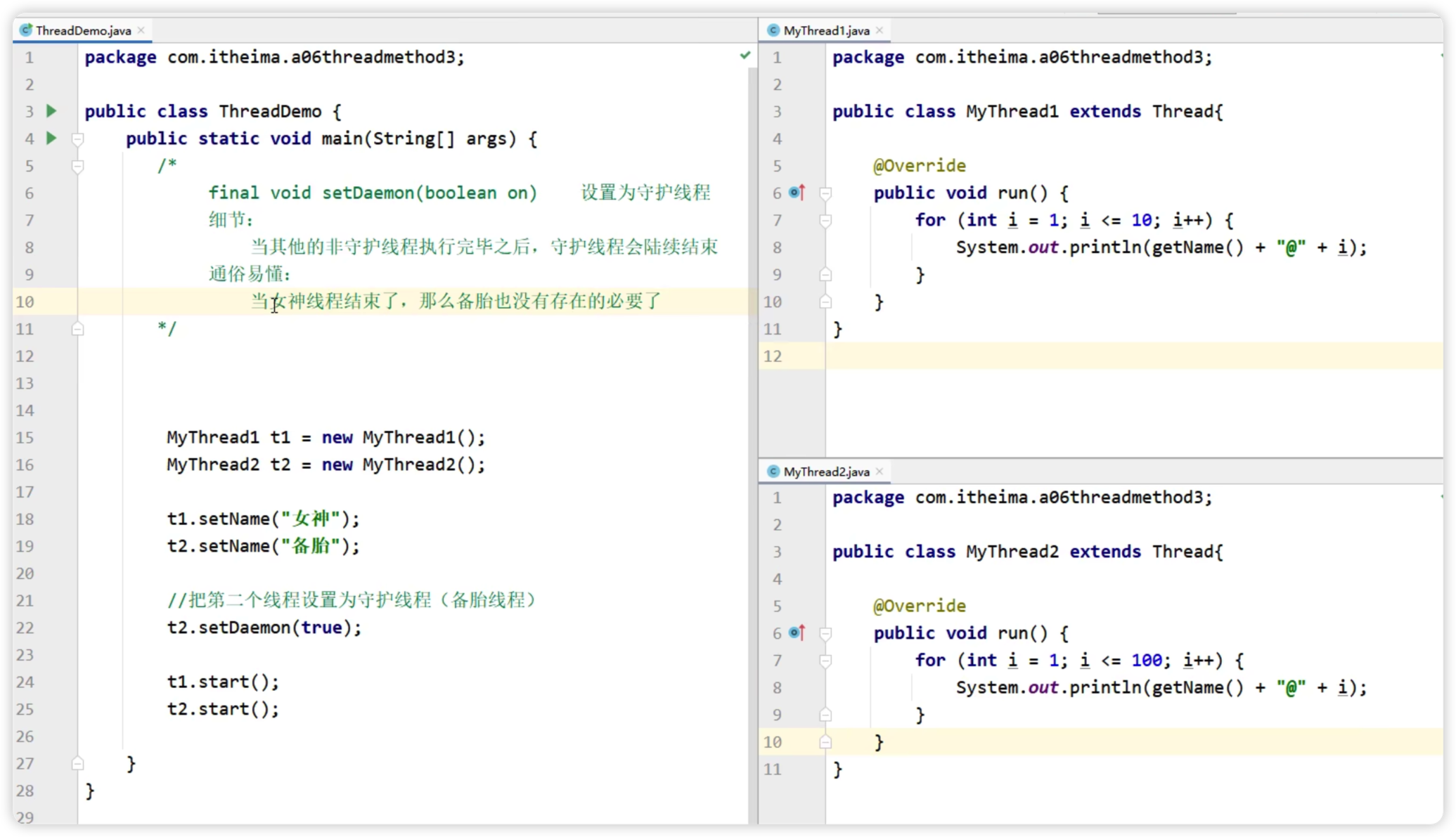The height and width of the screenshot is (837, 1456).
Task: Click 't2.start();' statement
Action: click(223, 709)
